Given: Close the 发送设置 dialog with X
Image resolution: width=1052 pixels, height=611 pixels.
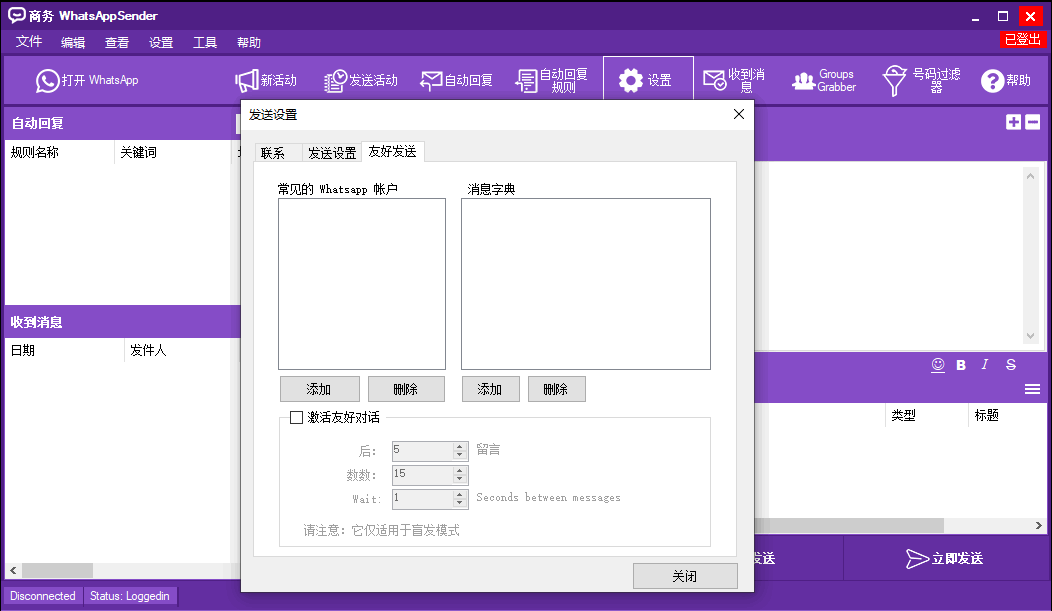Looking at the screenshot, I should pyautogui.click(x=739, y=114).
